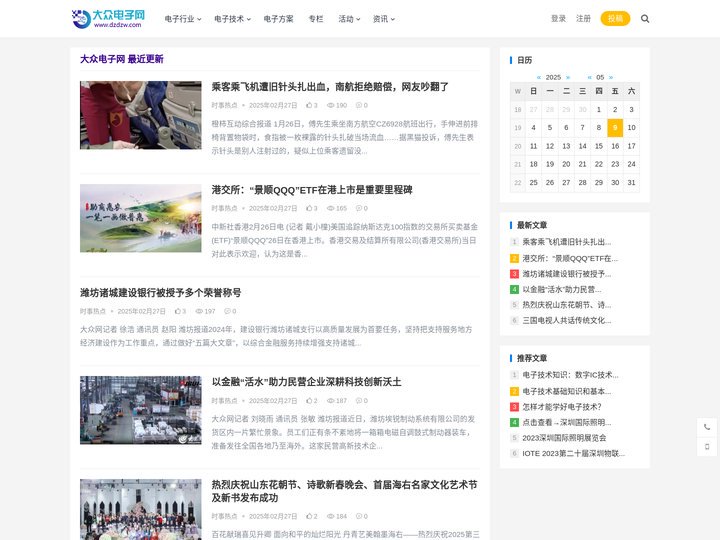Click the airplane needle article thumbnail
720x540 pixels.
tap(141, 115)
